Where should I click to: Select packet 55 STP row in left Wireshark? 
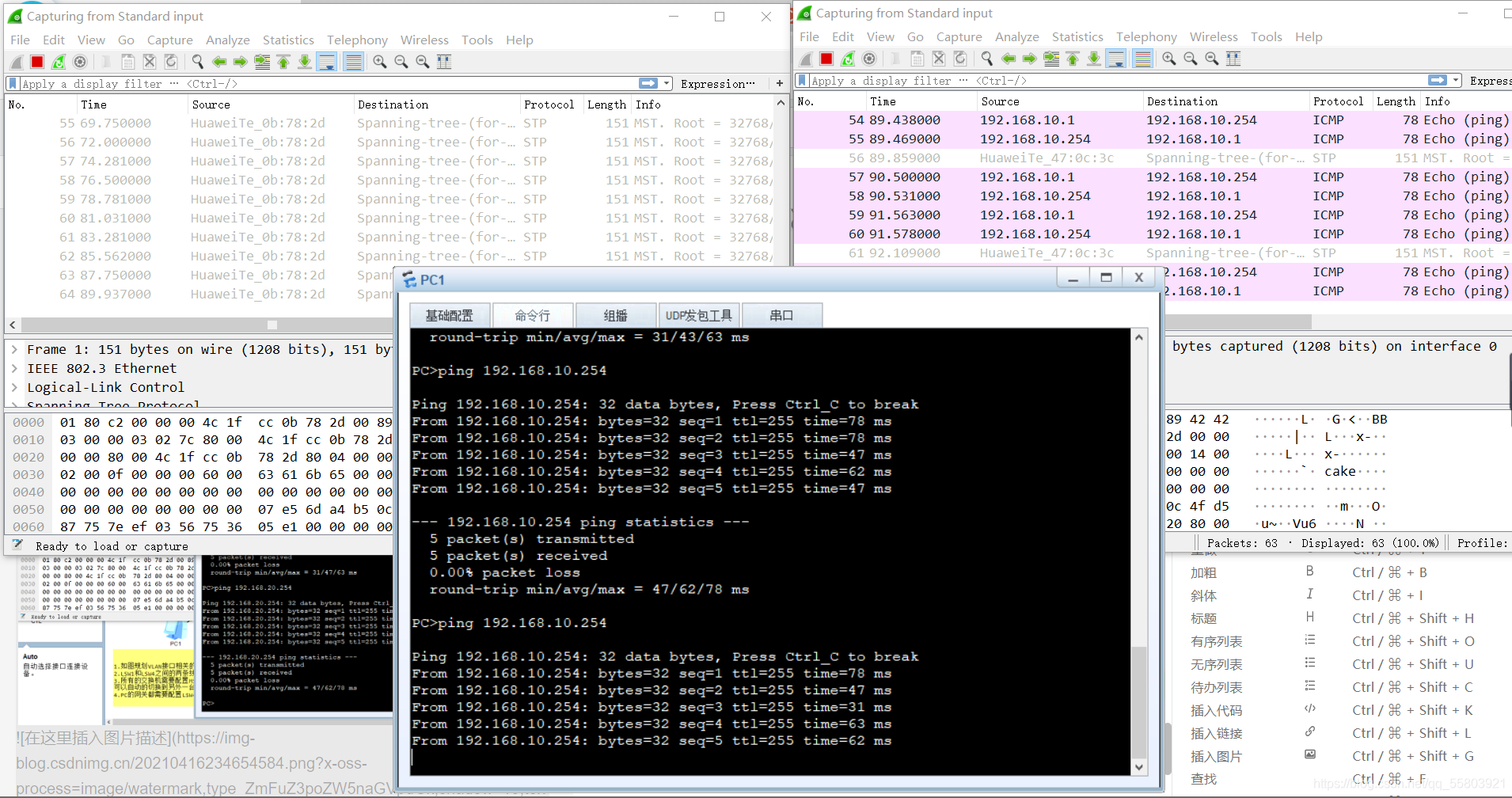390,123
